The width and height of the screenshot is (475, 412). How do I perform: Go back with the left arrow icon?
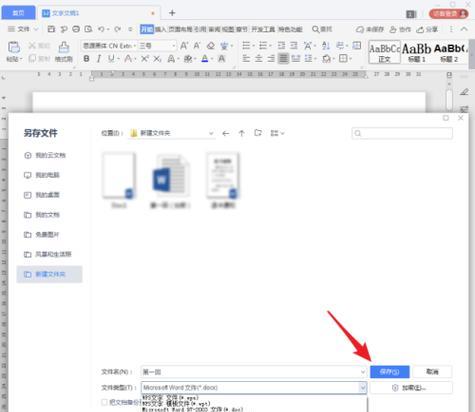point(226,133)
